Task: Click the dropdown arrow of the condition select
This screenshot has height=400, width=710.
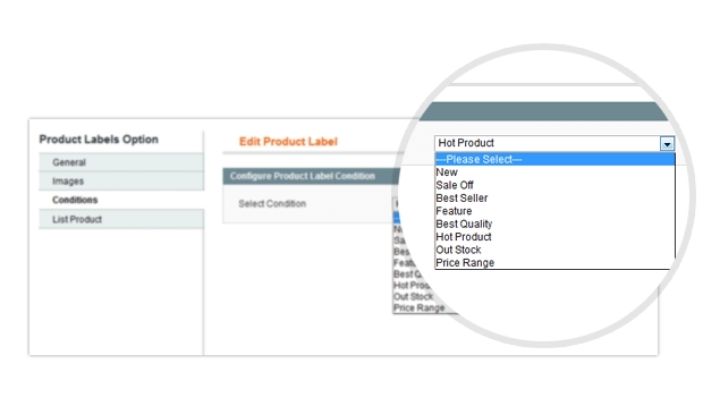Action: click(x=667, y=144)
